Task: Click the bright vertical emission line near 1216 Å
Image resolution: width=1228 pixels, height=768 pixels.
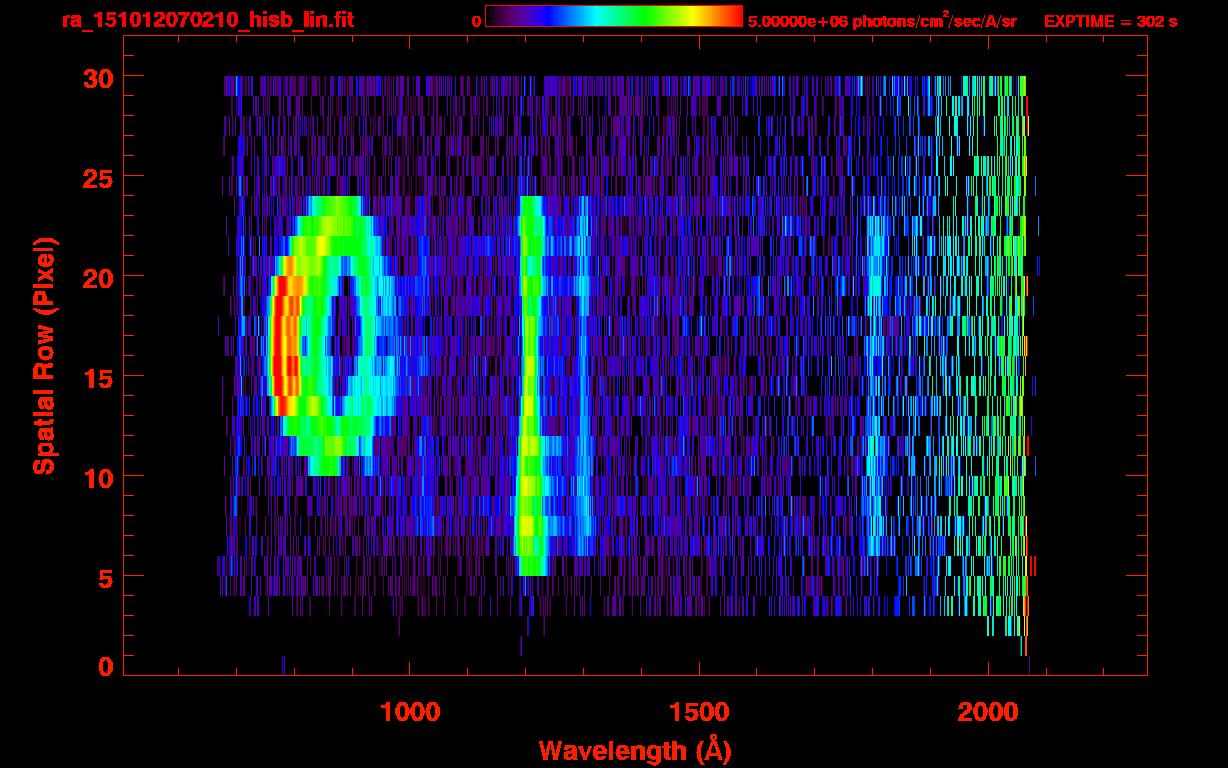Action: click(x=530, y=385)
